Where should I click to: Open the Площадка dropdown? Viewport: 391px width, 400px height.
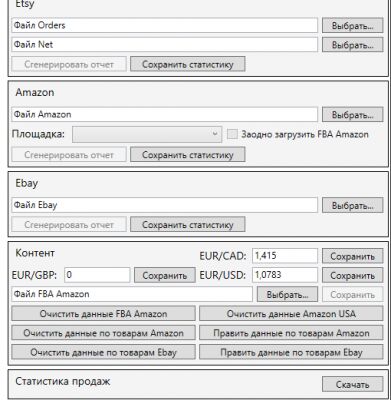(147, 134)
